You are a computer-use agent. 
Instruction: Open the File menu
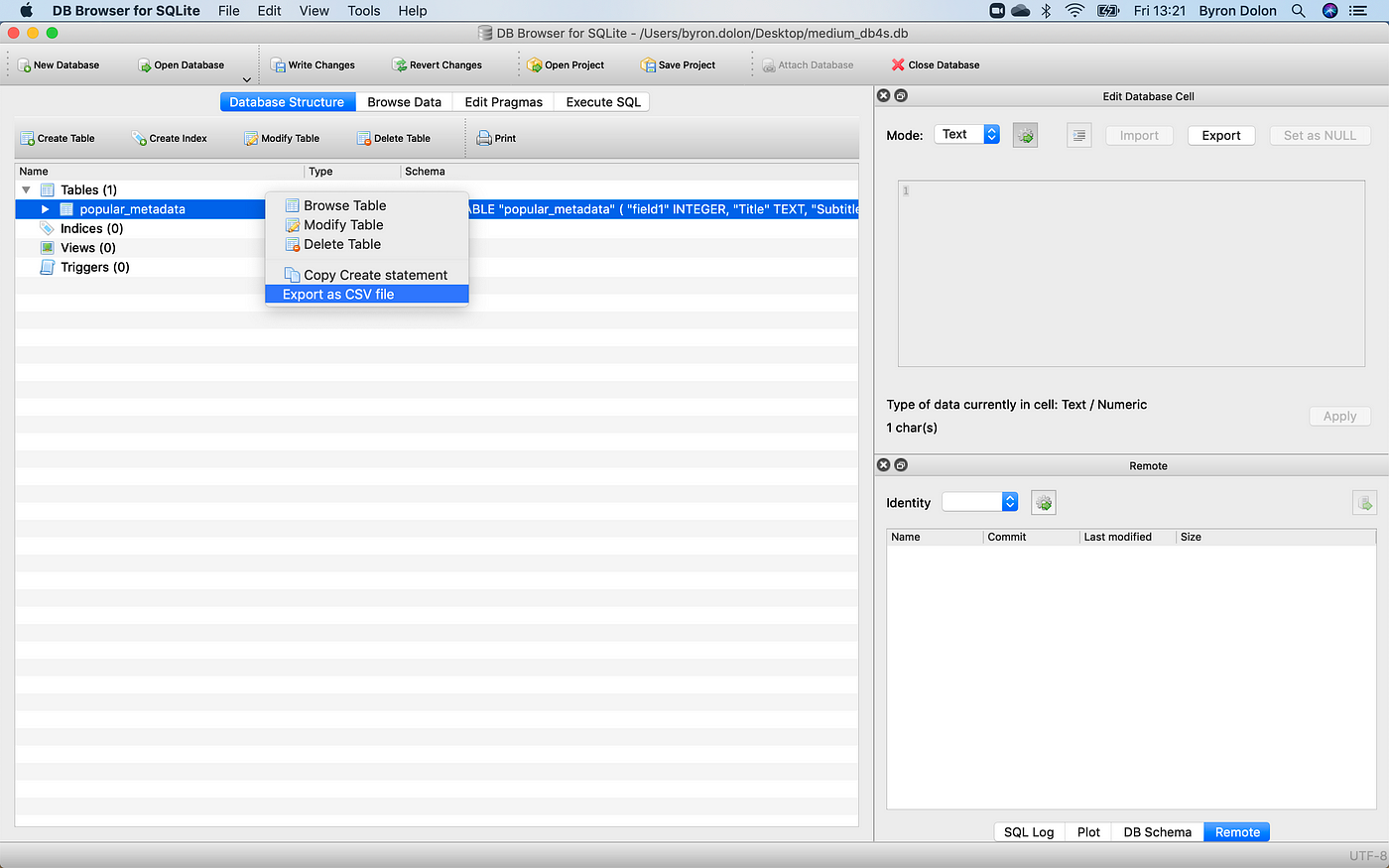point(229,11)
